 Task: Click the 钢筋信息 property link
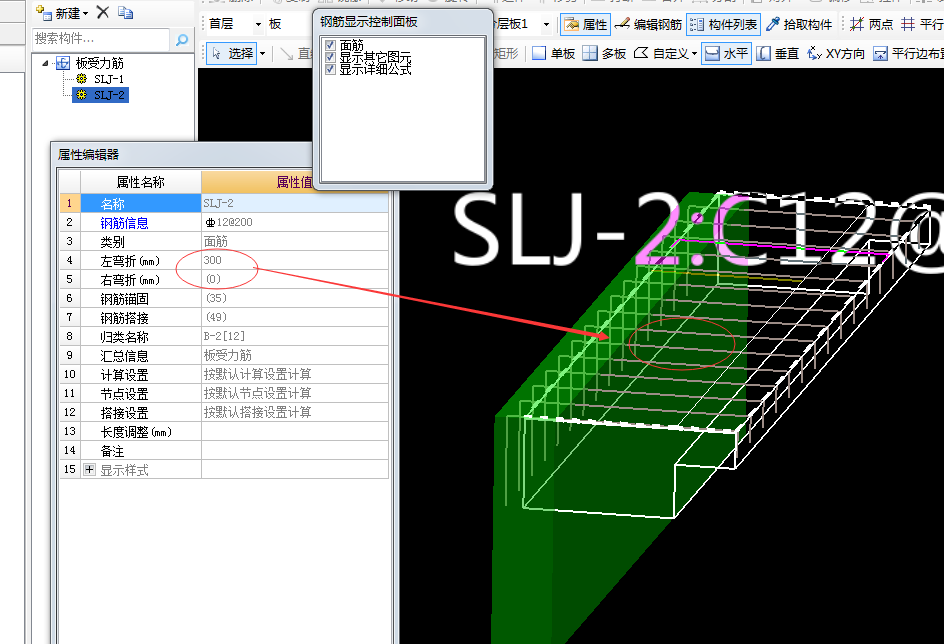(124, 223)
